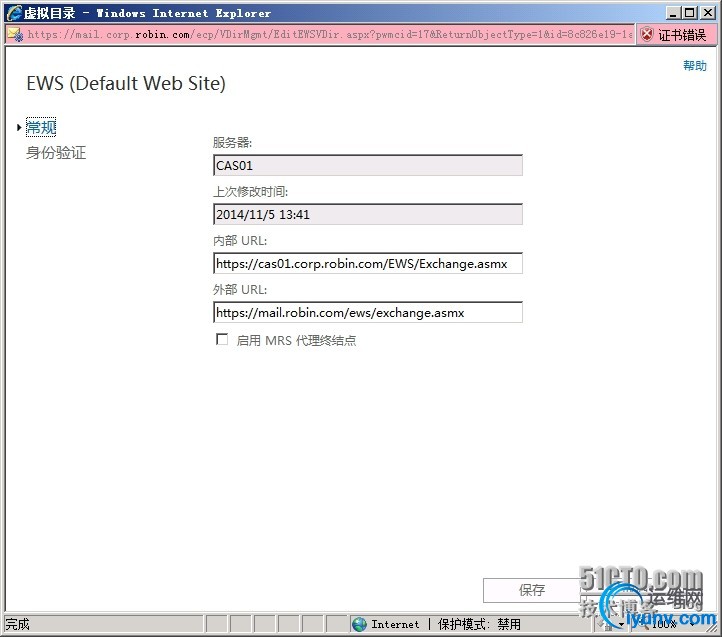Switch to the 身份验证 tab
722x637 pixels.
click(56, 152)
